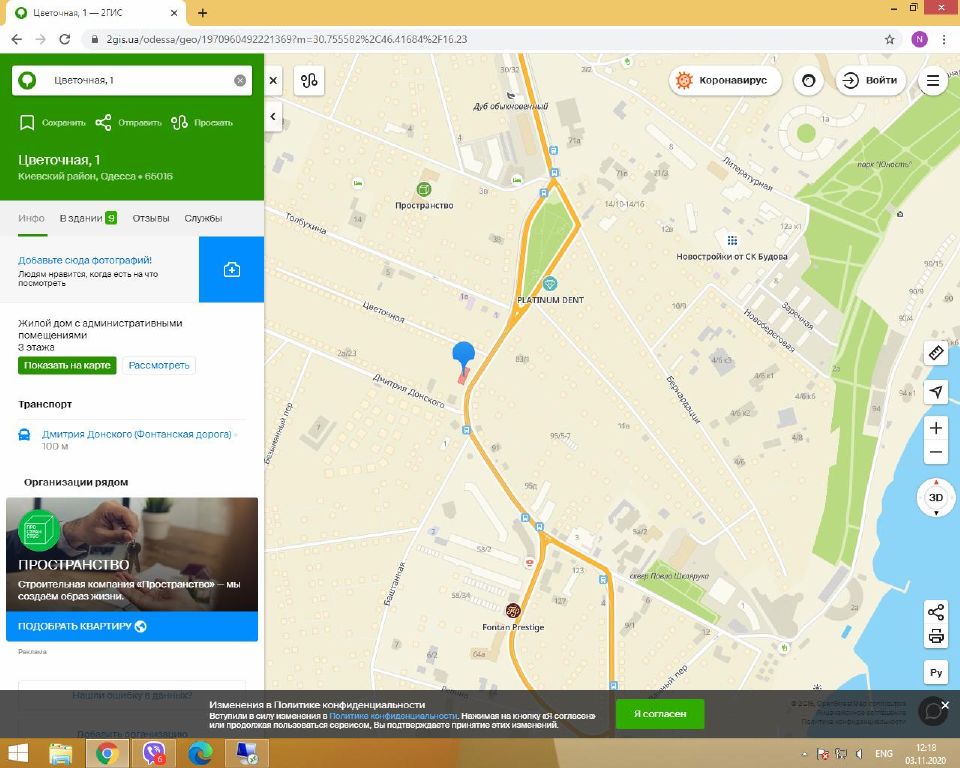
Task: Toggle 3D map view
Action: coord(936,497)
